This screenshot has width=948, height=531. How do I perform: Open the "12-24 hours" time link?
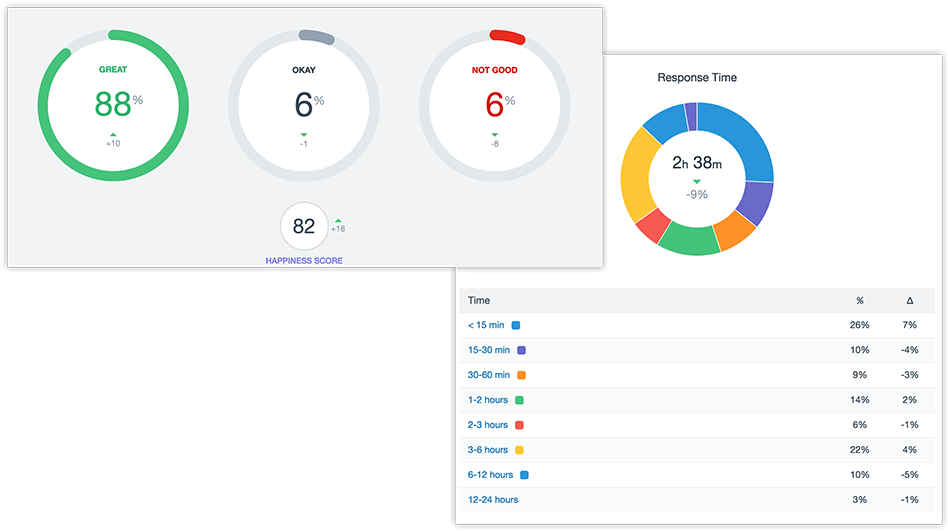[x=493, y=500]
